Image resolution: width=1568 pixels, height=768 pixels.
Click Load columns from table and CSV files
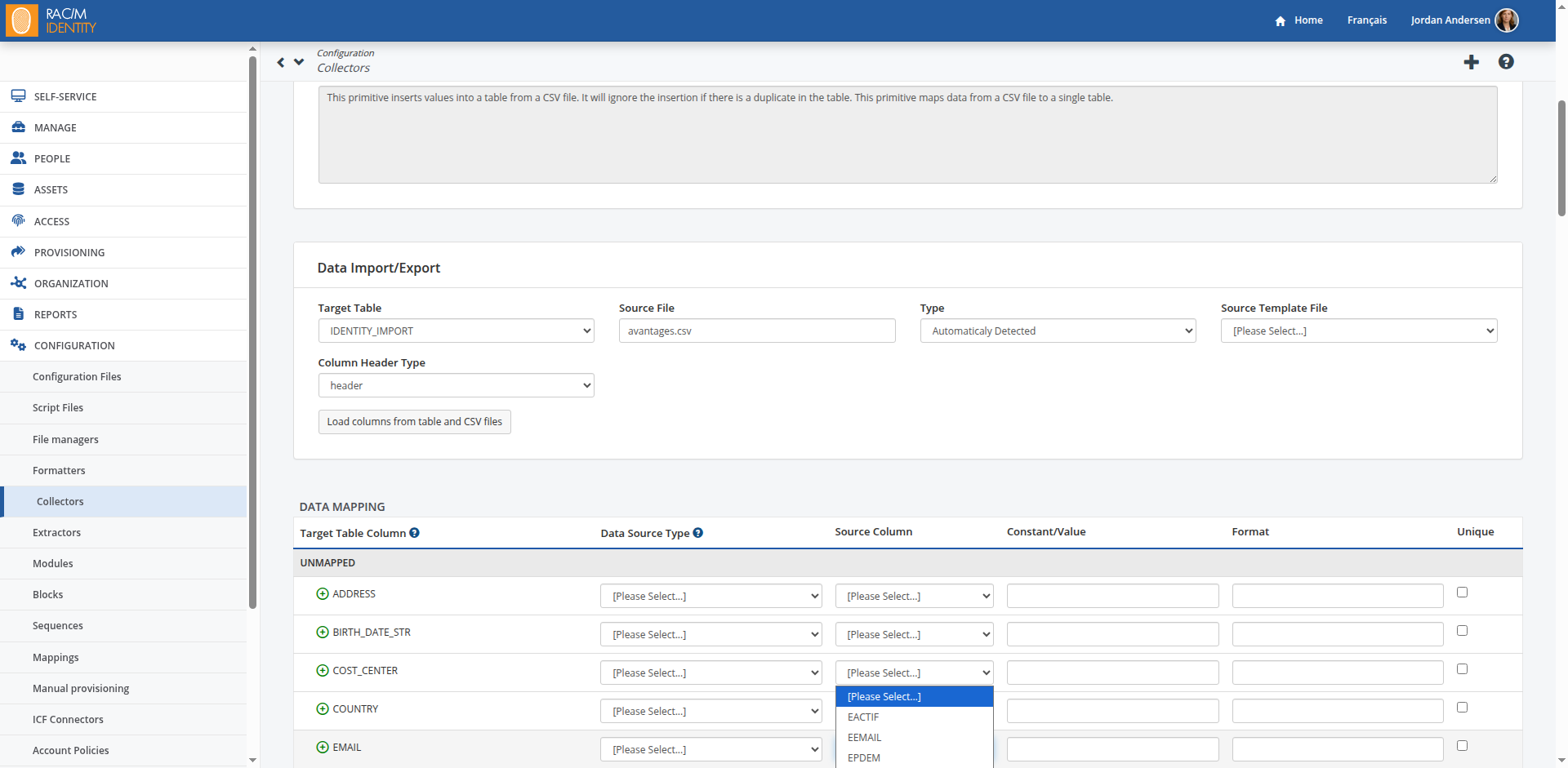(x=415, y=422)
